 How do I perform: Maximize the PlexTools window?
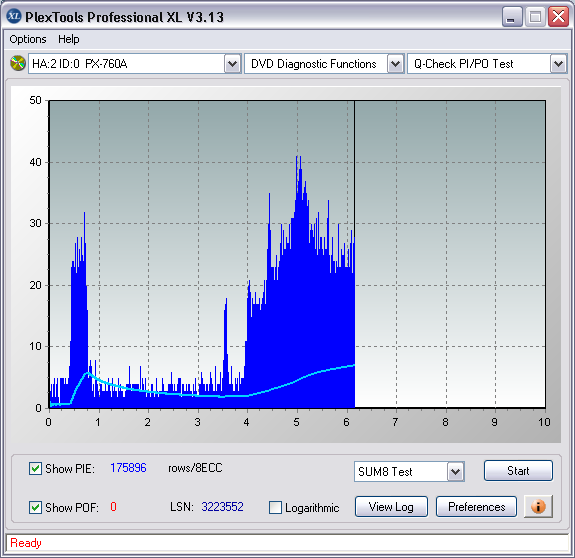click(x=535, y=17)
